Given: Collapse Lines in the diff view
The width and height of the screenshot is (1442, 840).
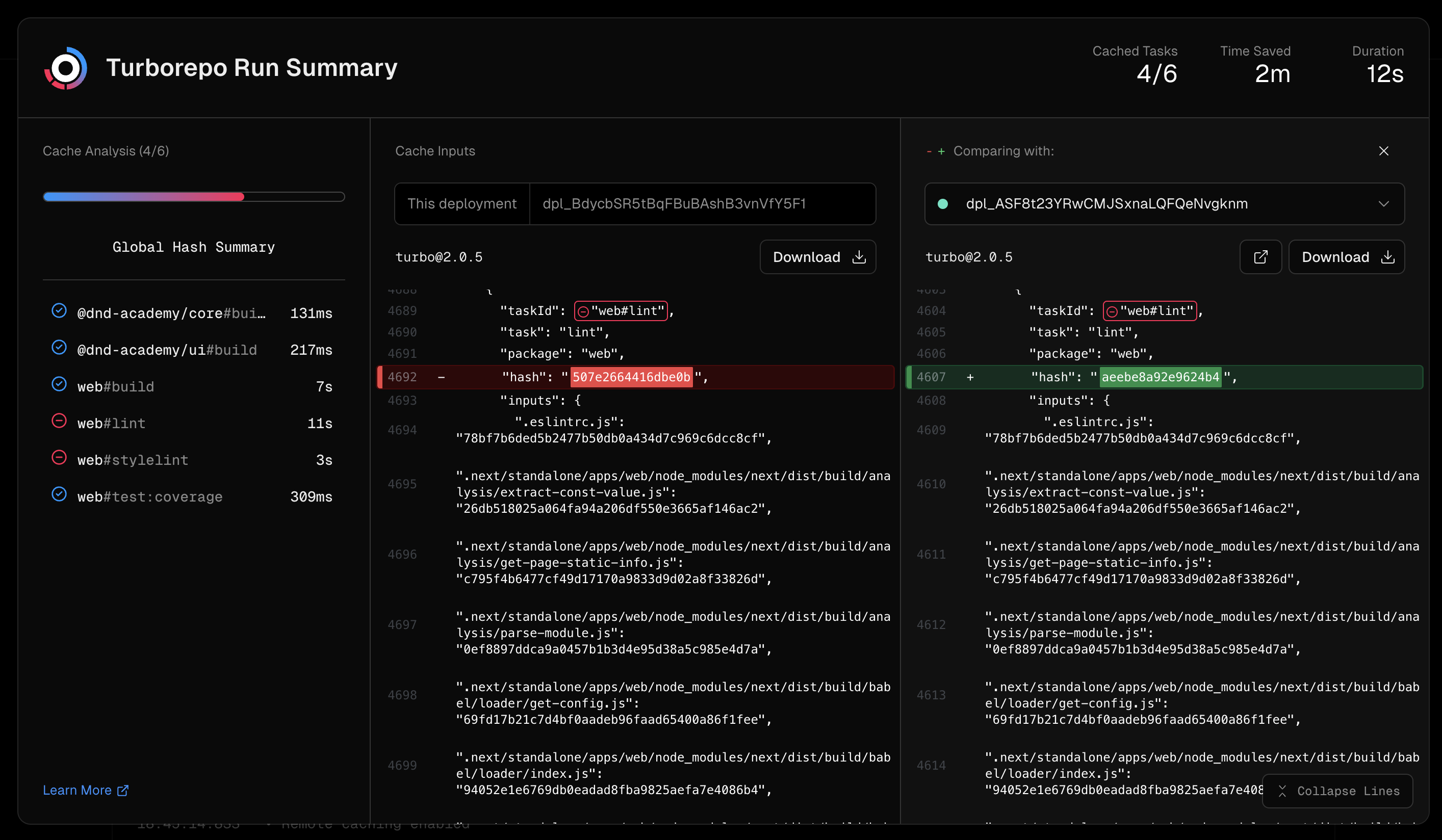Looking at the screenshot, I should coord(1337,791).
